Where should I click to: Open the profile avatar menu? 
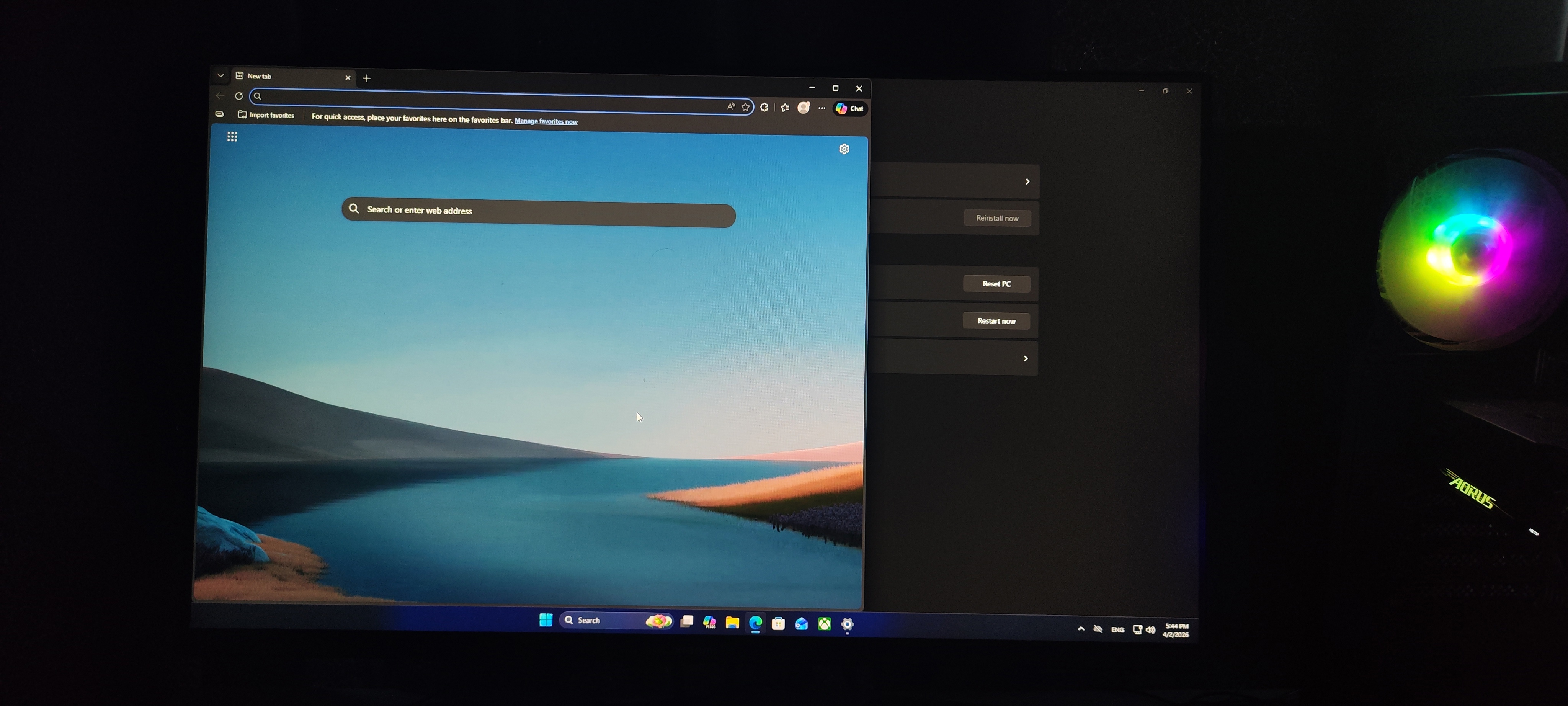pos(804,108)
